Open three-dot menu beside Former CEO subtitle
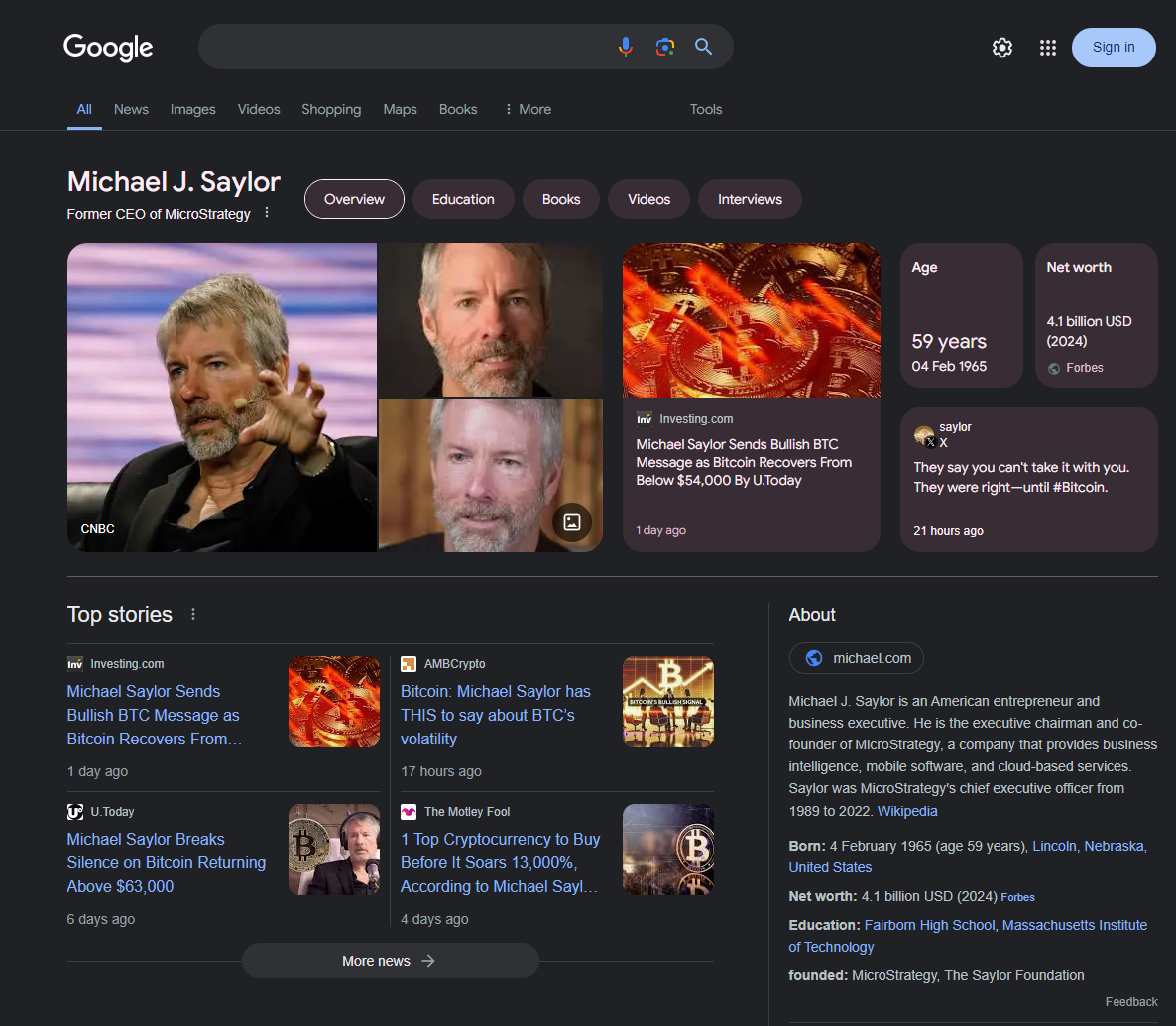1176x1026 pixels. point(267,213)
